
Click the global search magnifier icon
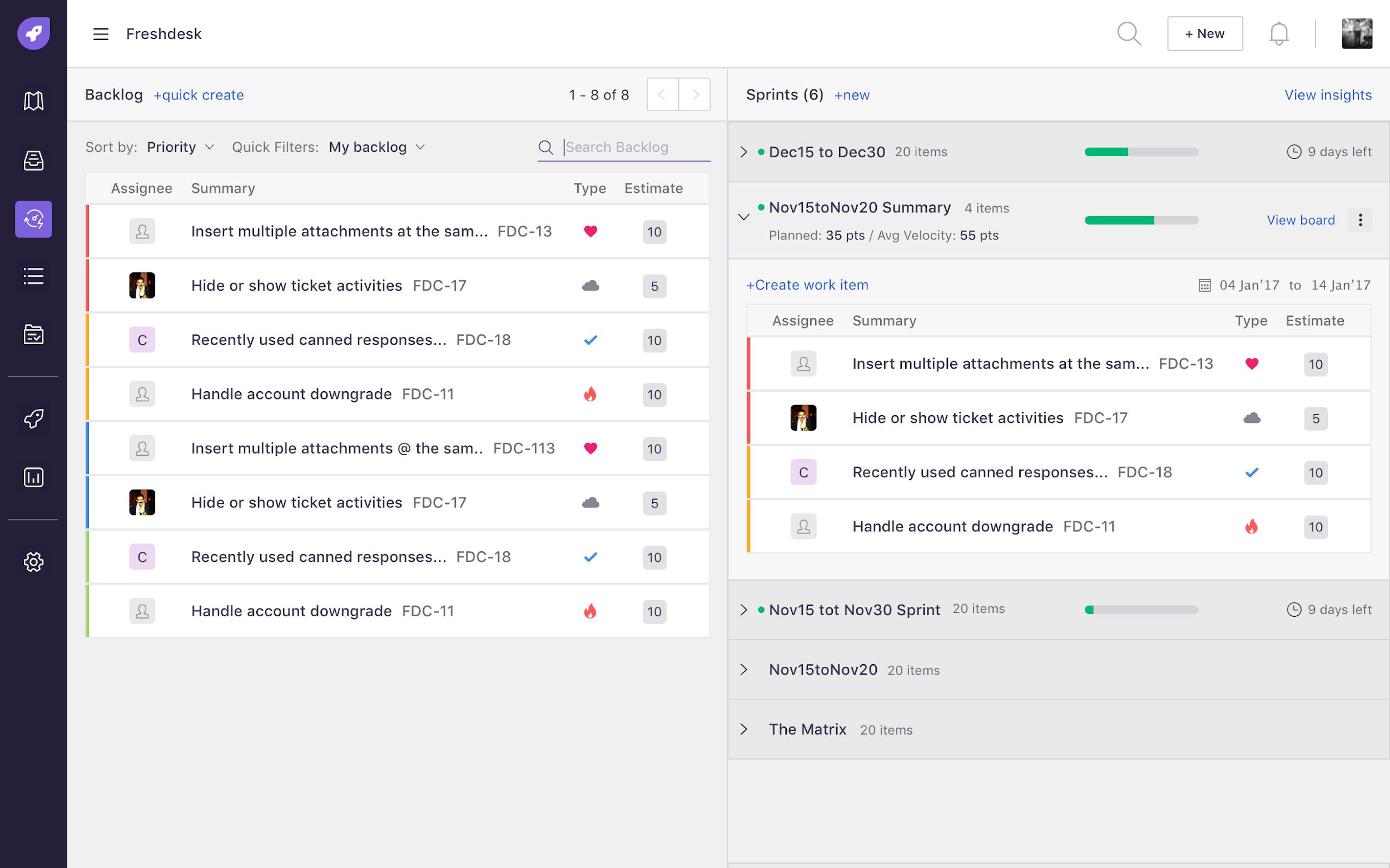coord(1129,34)
